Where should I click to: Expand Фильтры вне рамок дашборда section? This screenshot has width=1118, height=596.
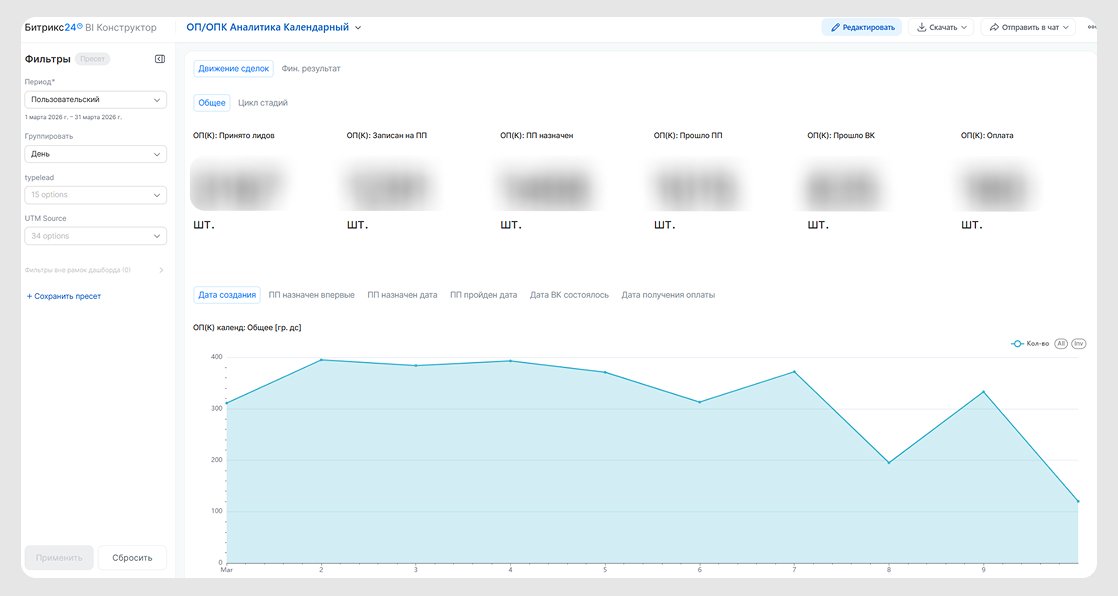coord(95,270)
